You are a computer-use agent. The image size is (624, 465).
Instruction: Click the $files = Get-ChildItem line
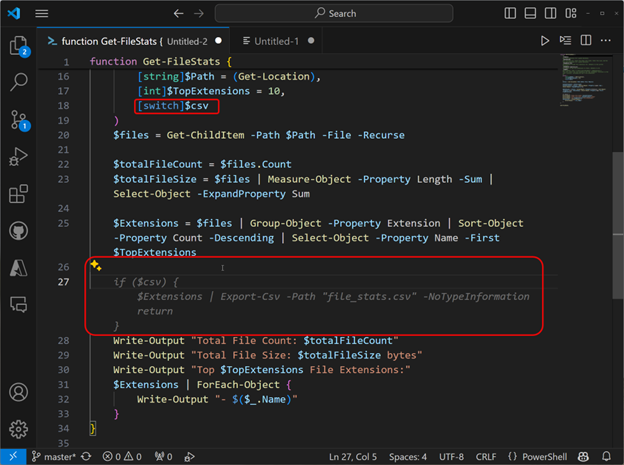point(259,135)
